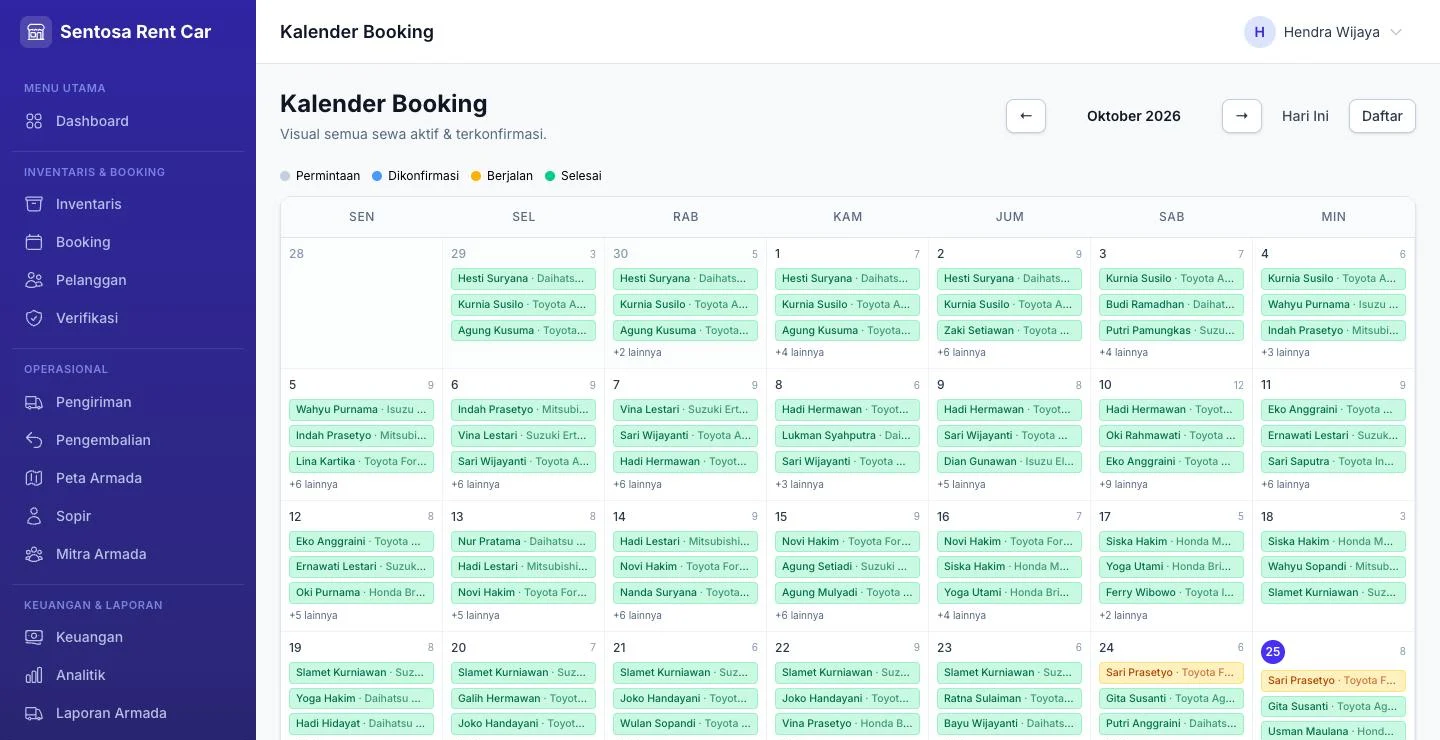Open the Keuangan menu item
This screenshot has height=740, width=1440.
click(128, 637)
